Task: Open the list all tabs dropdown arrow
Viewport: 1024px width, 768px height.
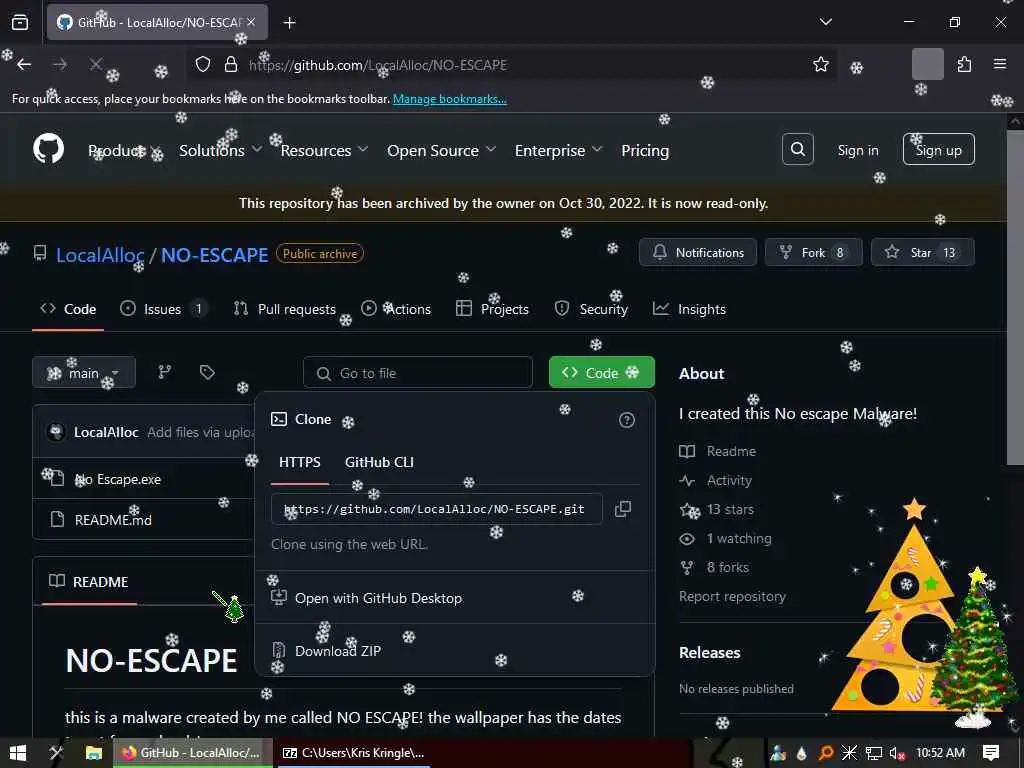Action: pyautogui.click(x=825, y=22)
